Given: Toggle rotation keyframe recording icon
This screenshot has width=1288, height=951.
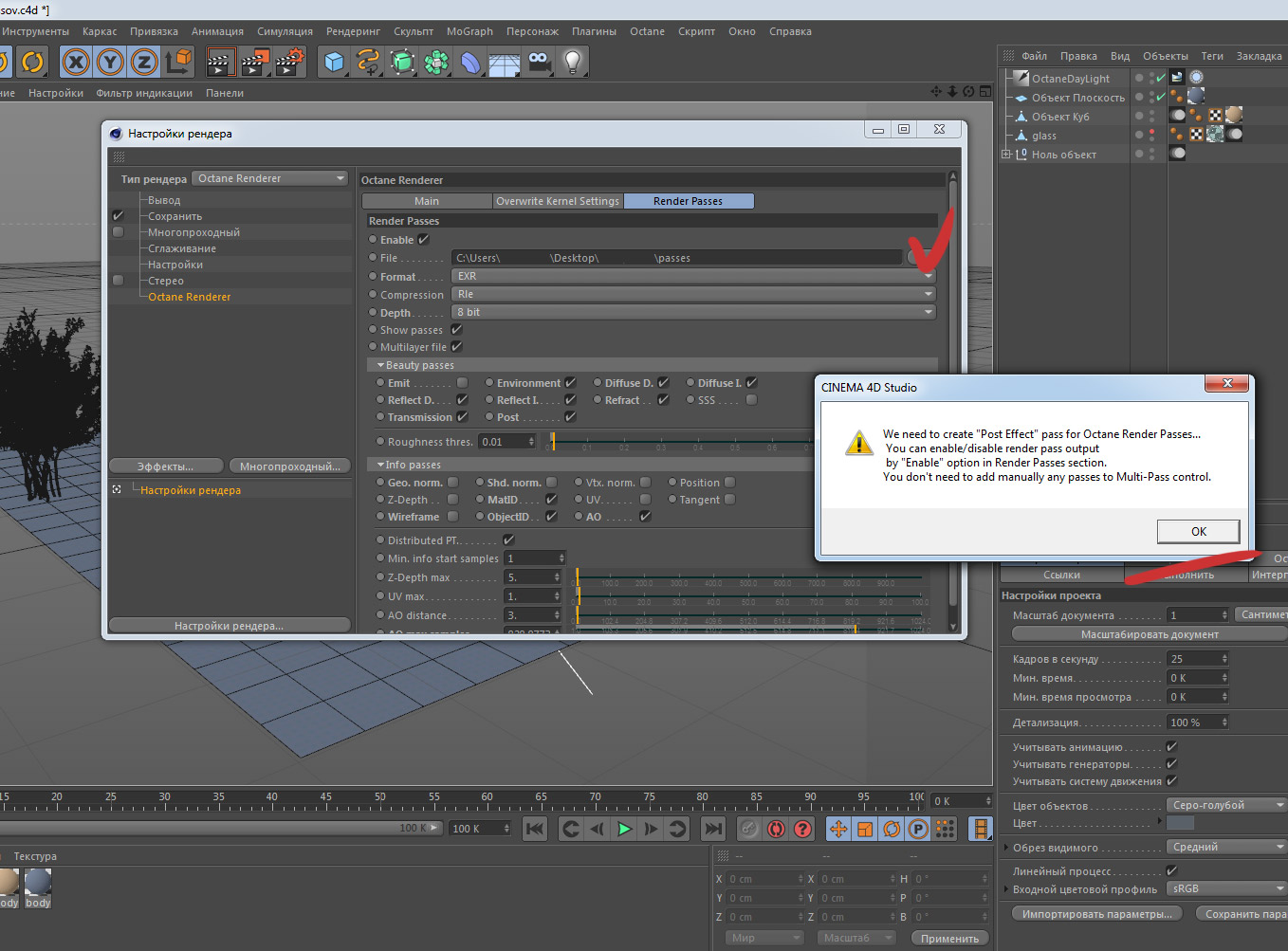Looking at the screenshot, I should pos(892,829).
